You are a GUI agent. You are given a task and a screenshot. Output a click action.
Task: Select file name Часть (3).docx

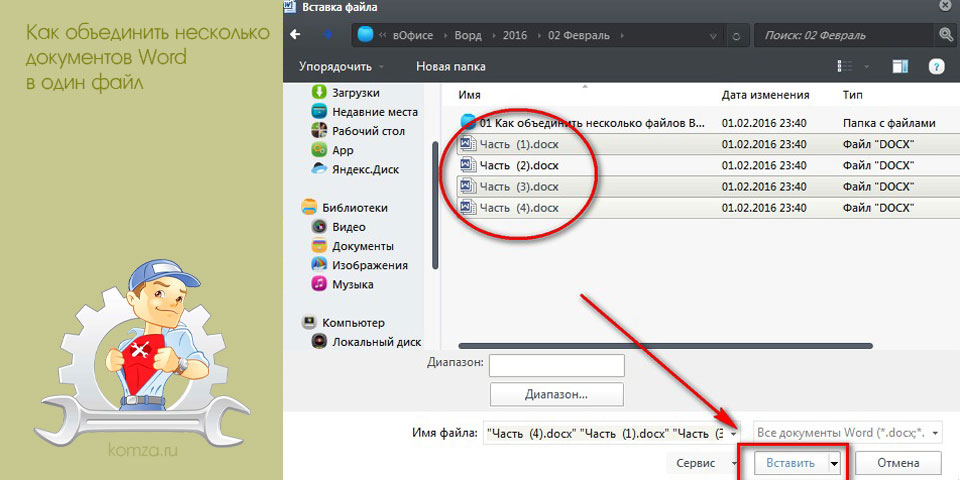[x=519, y=187]
